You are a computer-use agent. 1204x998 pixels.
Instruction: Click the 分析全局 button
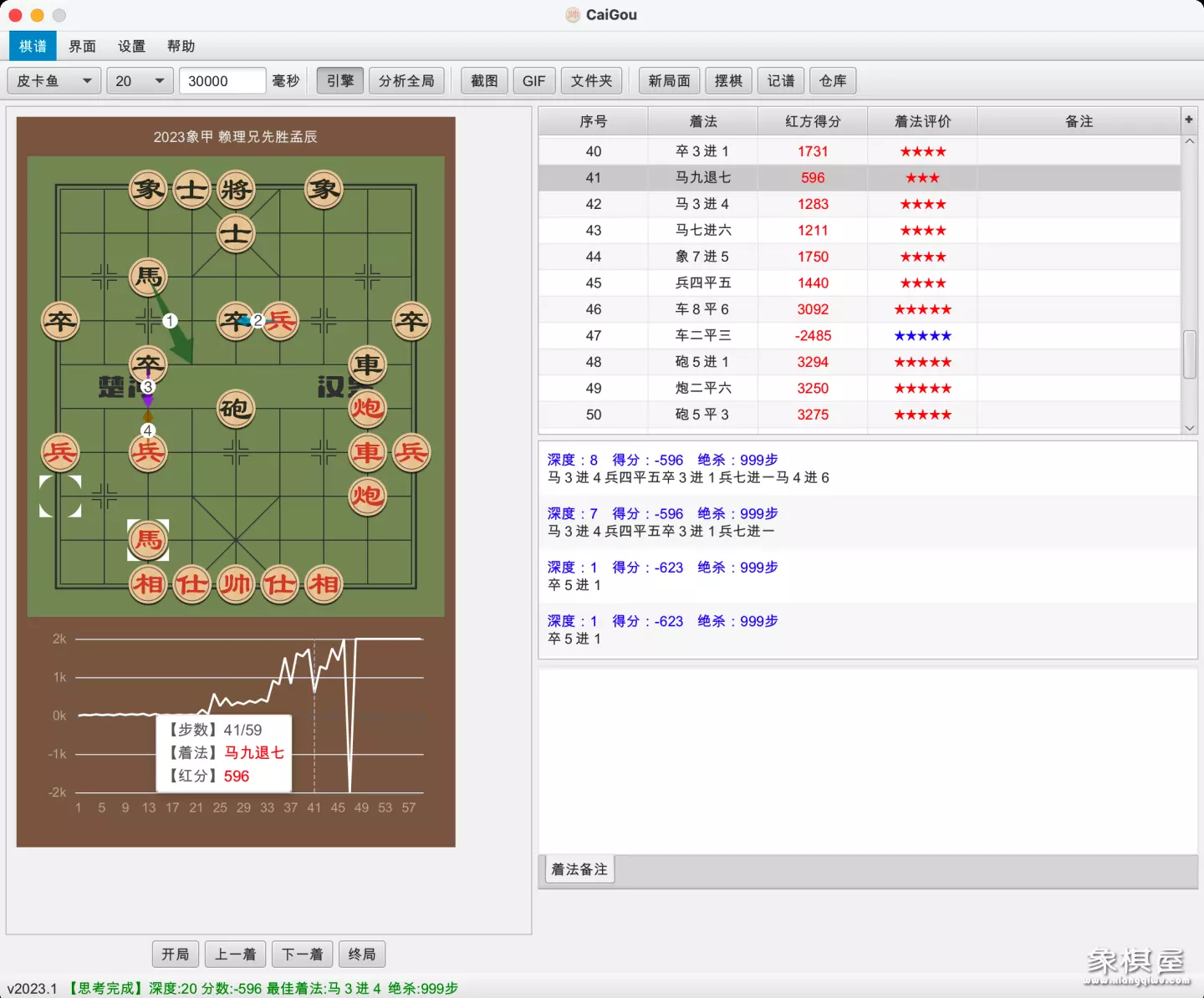click(x=406, y=81)
